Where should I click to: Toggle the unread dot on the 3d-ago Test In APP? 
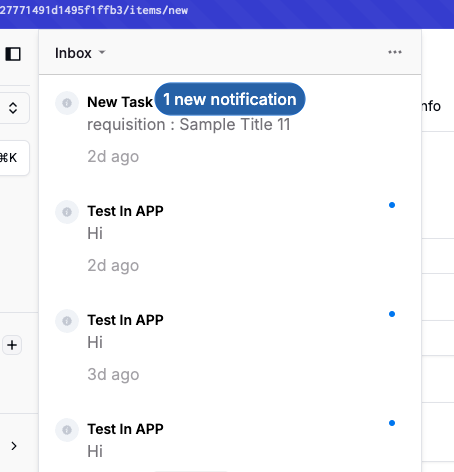point(392,314)
